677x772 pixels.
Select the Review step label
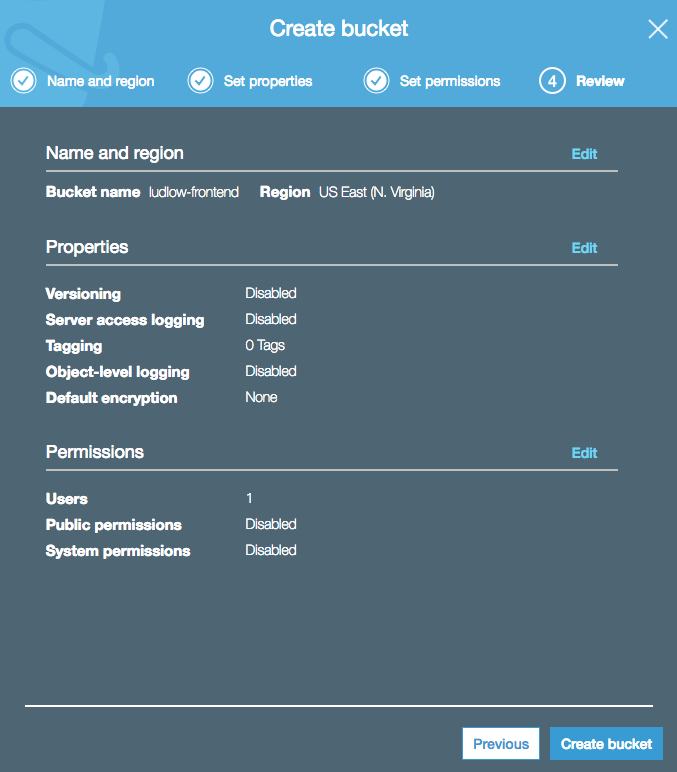pyautogui.click(x=600, y=81)
